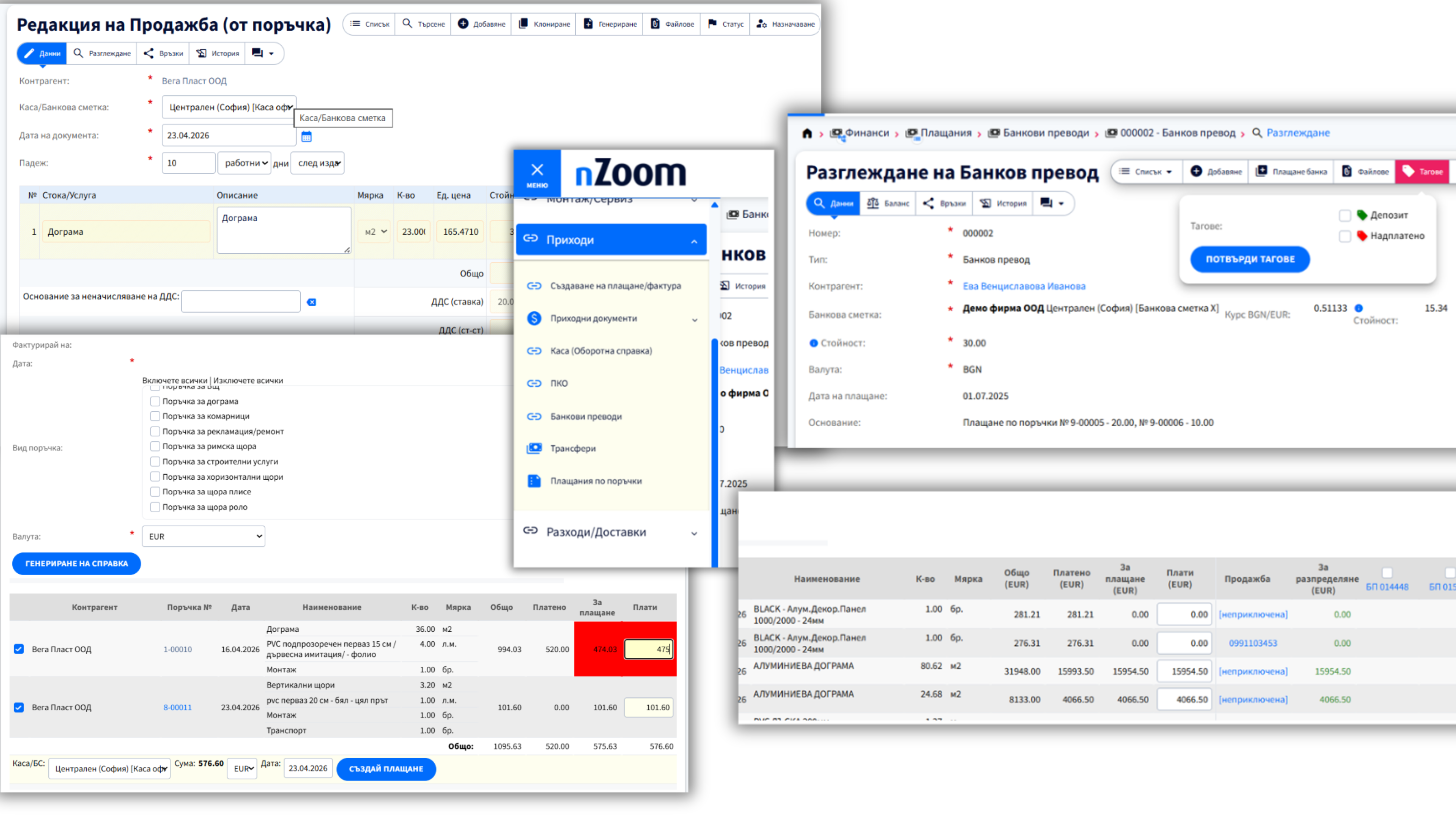Click the Изключете всички link
The width and height of the screenshot is (1456, 819).
pyautogui.click(x=248, y=381)
